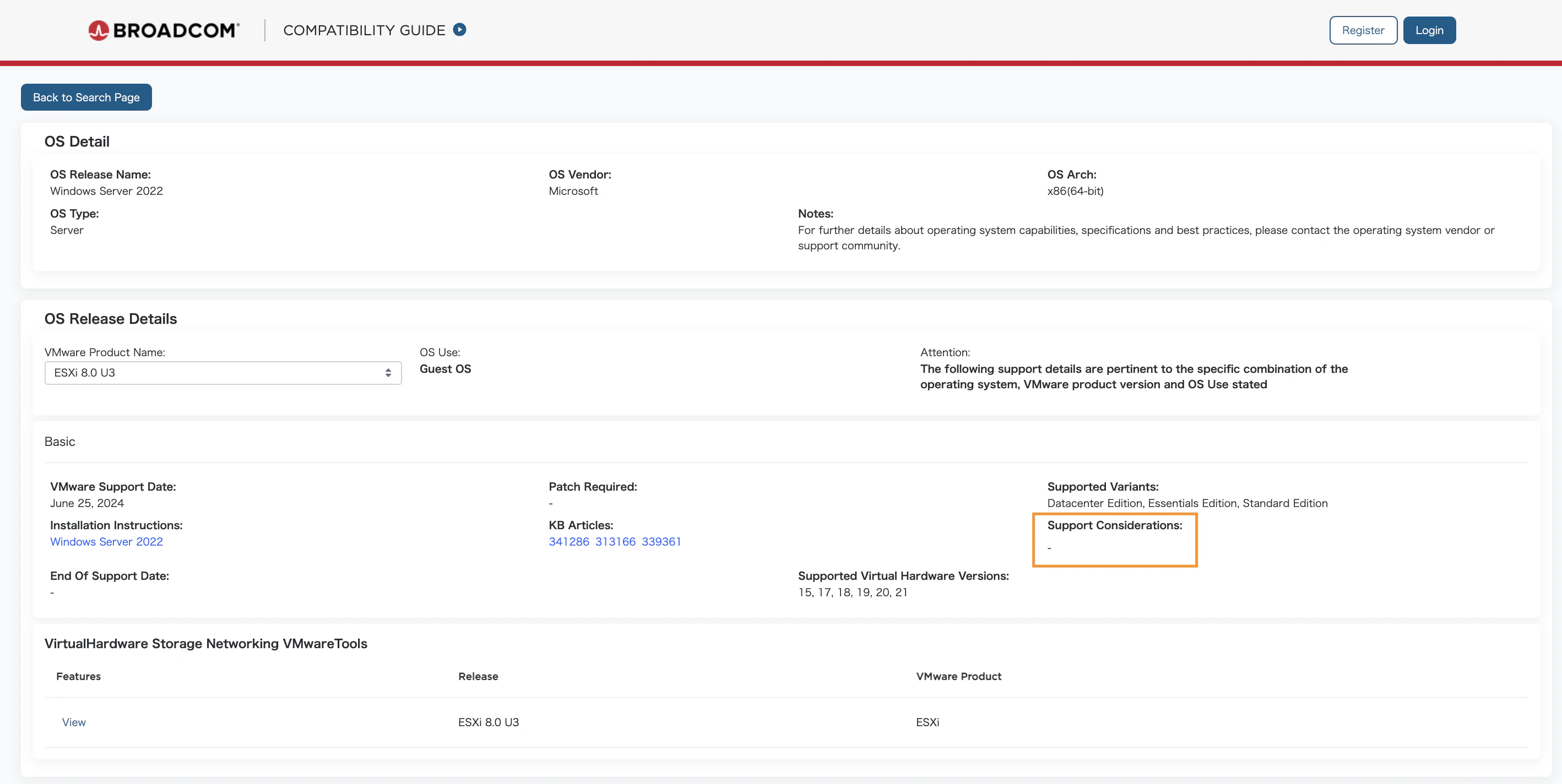Open Windows Server 2022 installation instructions link
This screenshot has height=784, width=1562.
tap(107, 541)
